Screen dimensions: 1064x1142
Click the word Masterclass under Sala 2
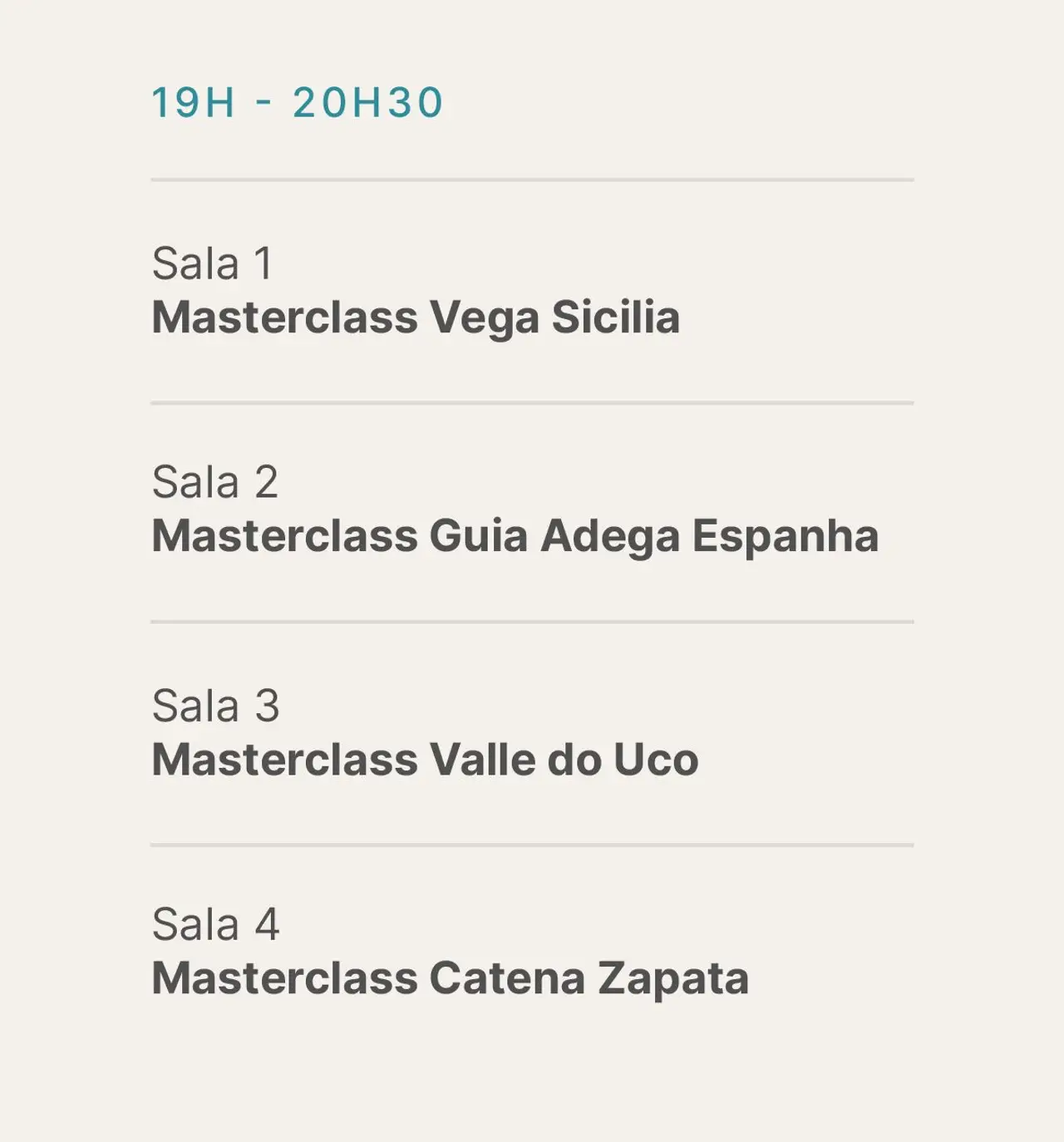tap(284, 536)
